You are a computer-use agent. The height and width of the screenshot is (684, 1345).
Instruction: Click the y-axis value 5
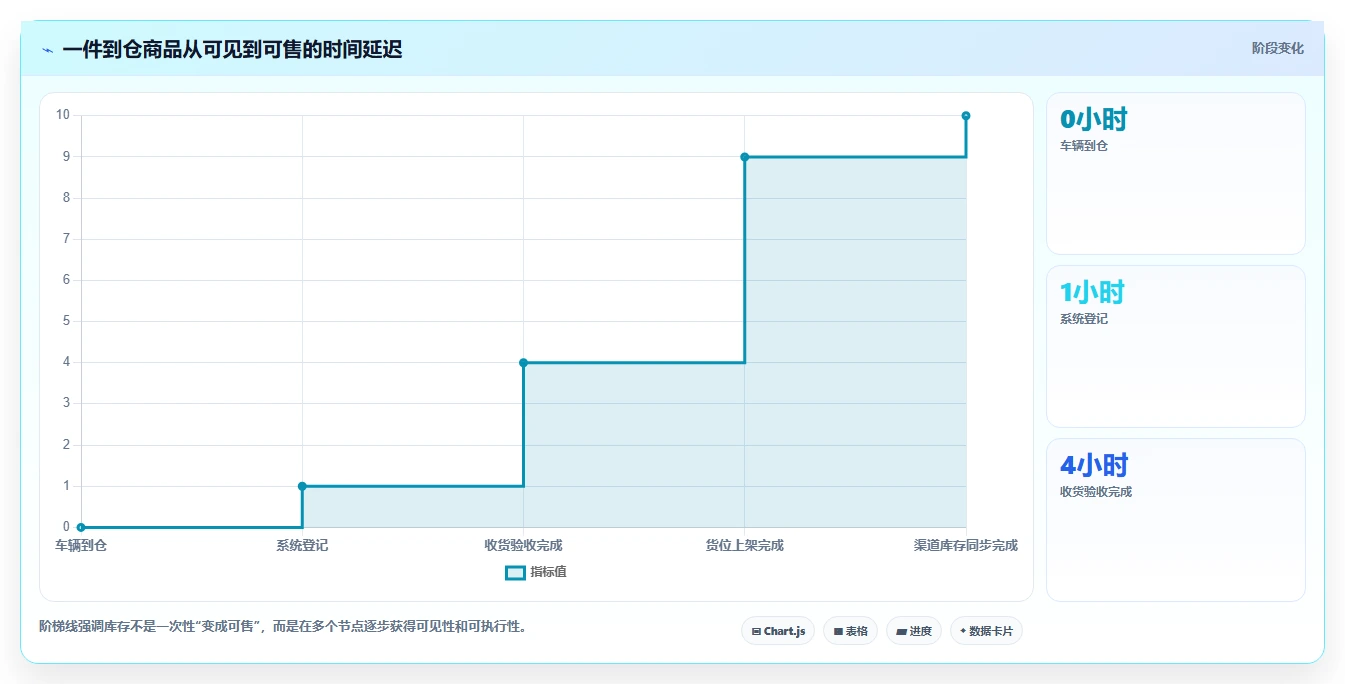pos(66,321)
